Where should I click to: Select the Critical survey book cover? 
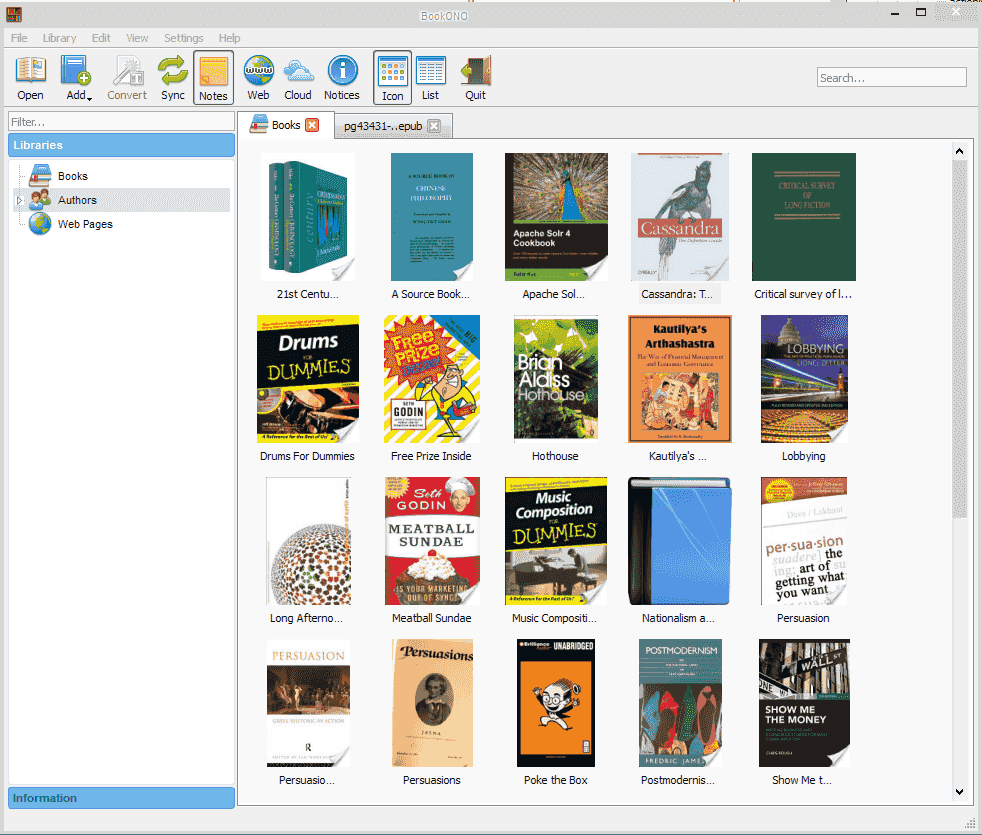pos(804,217)
